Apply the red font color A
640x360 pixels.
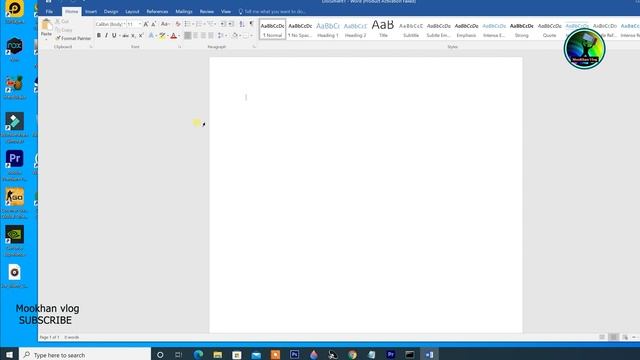click(173, 36)
